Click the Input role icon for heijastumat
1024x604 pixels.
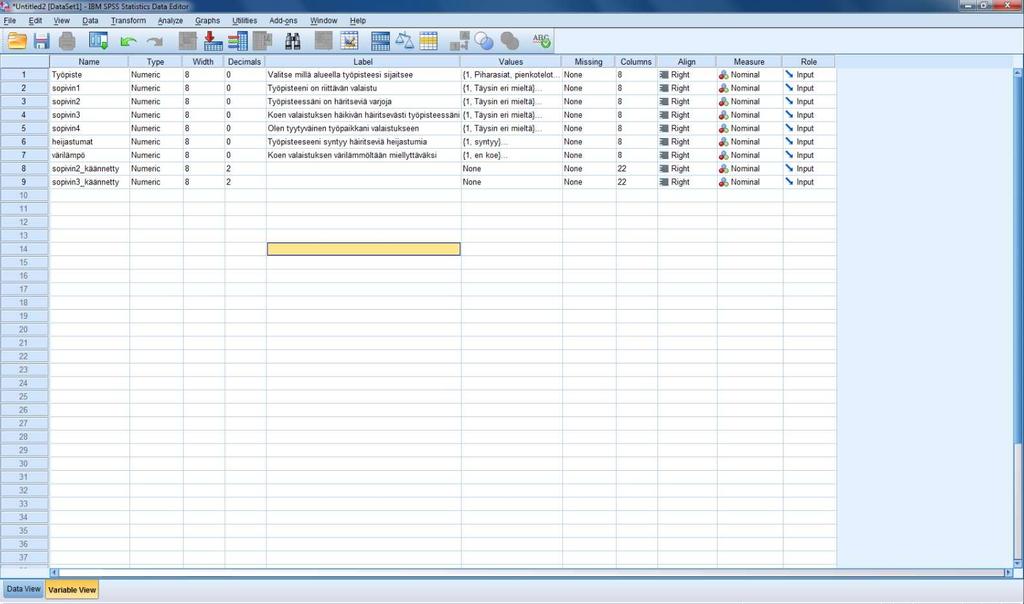click(x=789, y=142)
